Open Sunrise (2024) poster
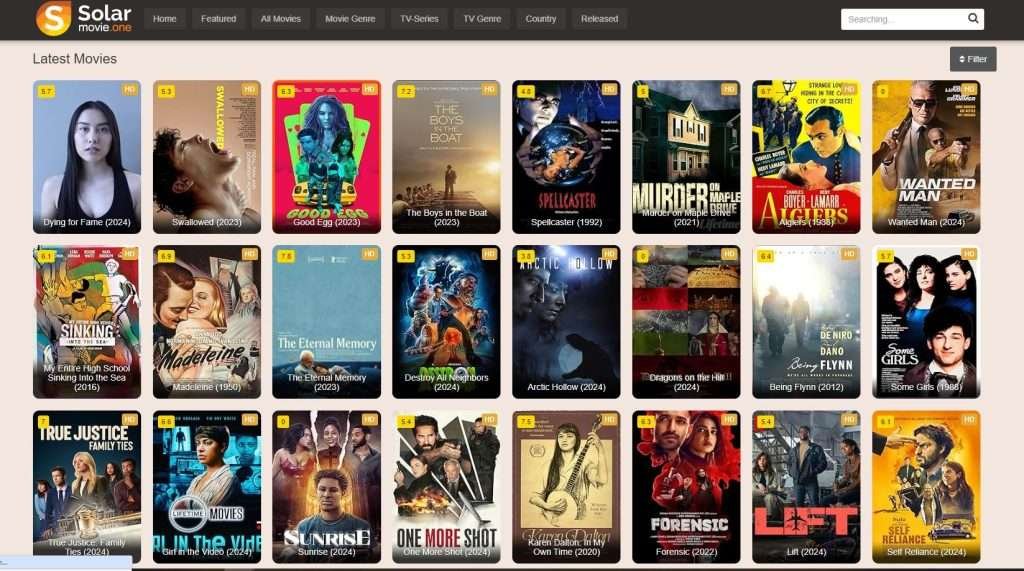The width and height of the screenshot is (1024, 571). tap(327, 487)
